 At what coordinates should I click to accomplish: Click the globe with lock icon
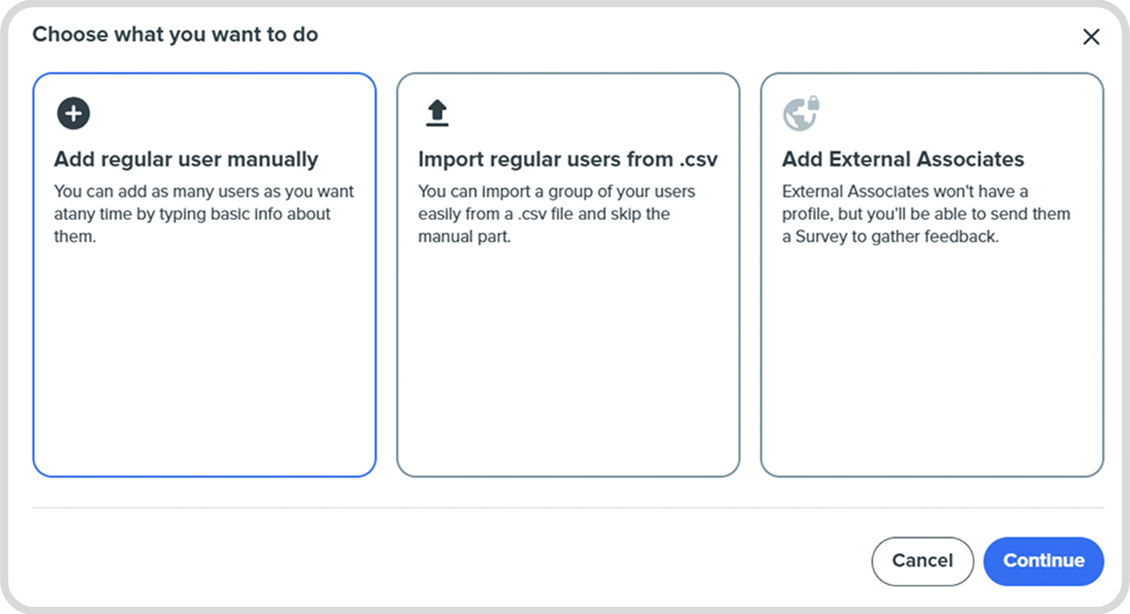(x=801, y=113)
